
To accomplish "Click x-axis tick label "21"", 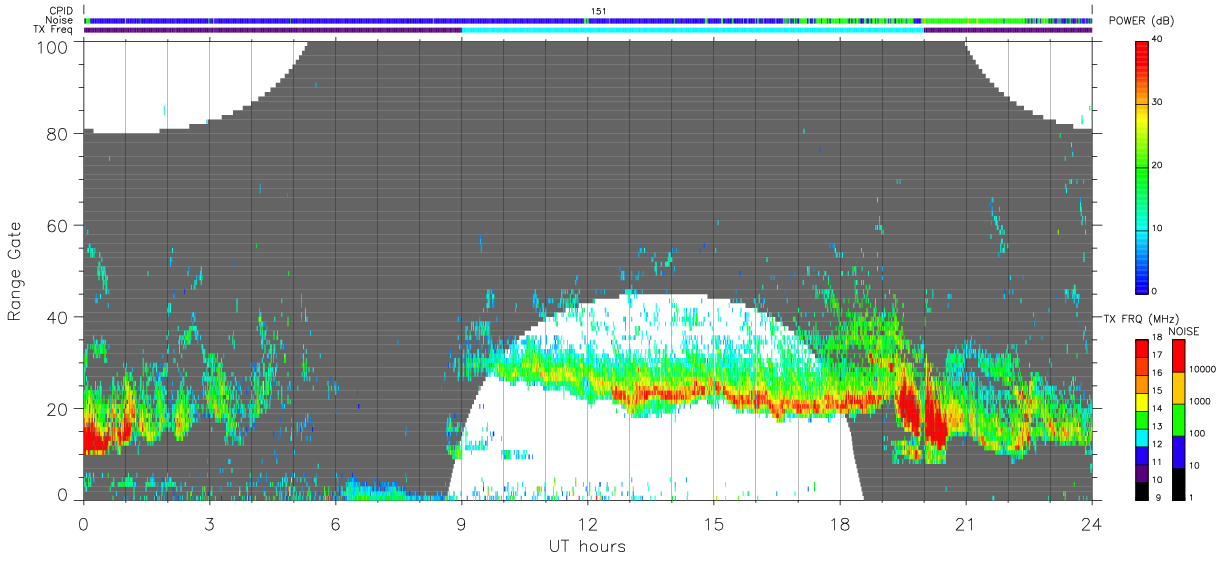I will click(x=966, y=524).
